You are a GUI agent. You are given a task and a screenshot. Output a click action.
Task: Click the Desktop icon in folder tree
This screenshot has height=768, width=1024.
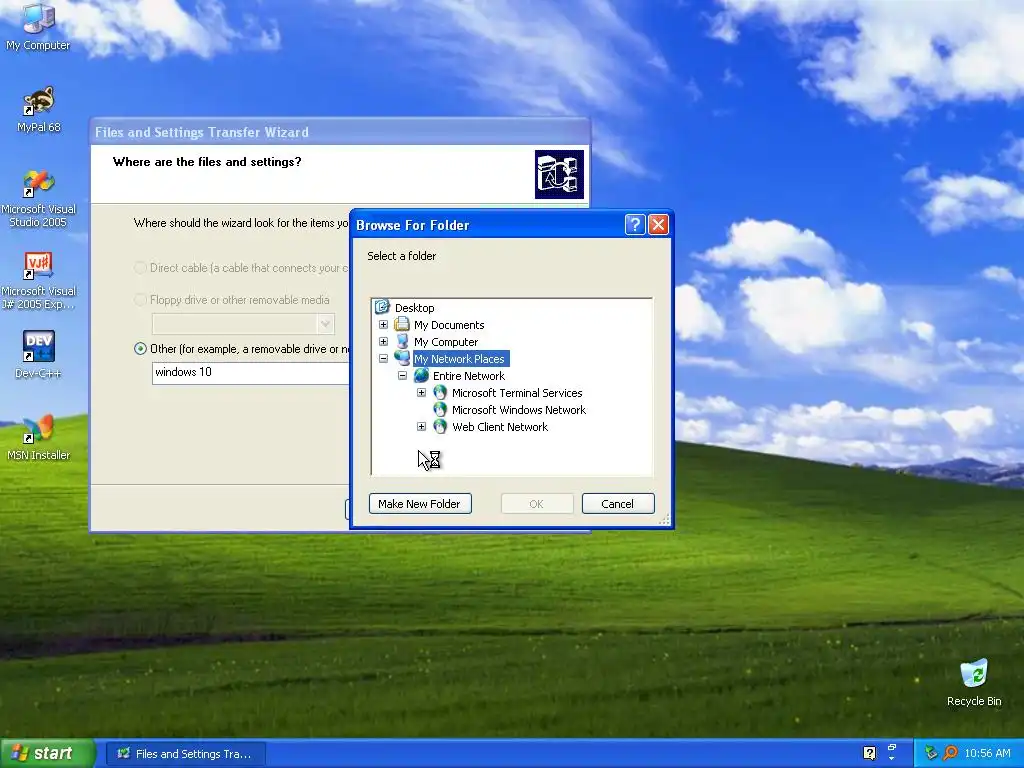tap(383, 307)
